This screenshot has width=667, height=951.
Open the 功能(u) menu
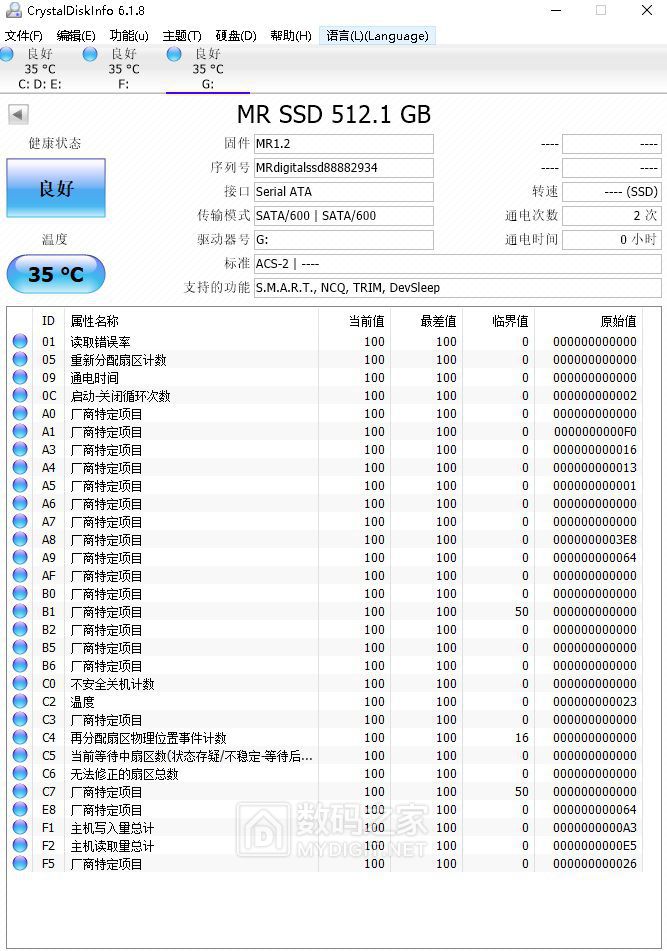[129, 36]
